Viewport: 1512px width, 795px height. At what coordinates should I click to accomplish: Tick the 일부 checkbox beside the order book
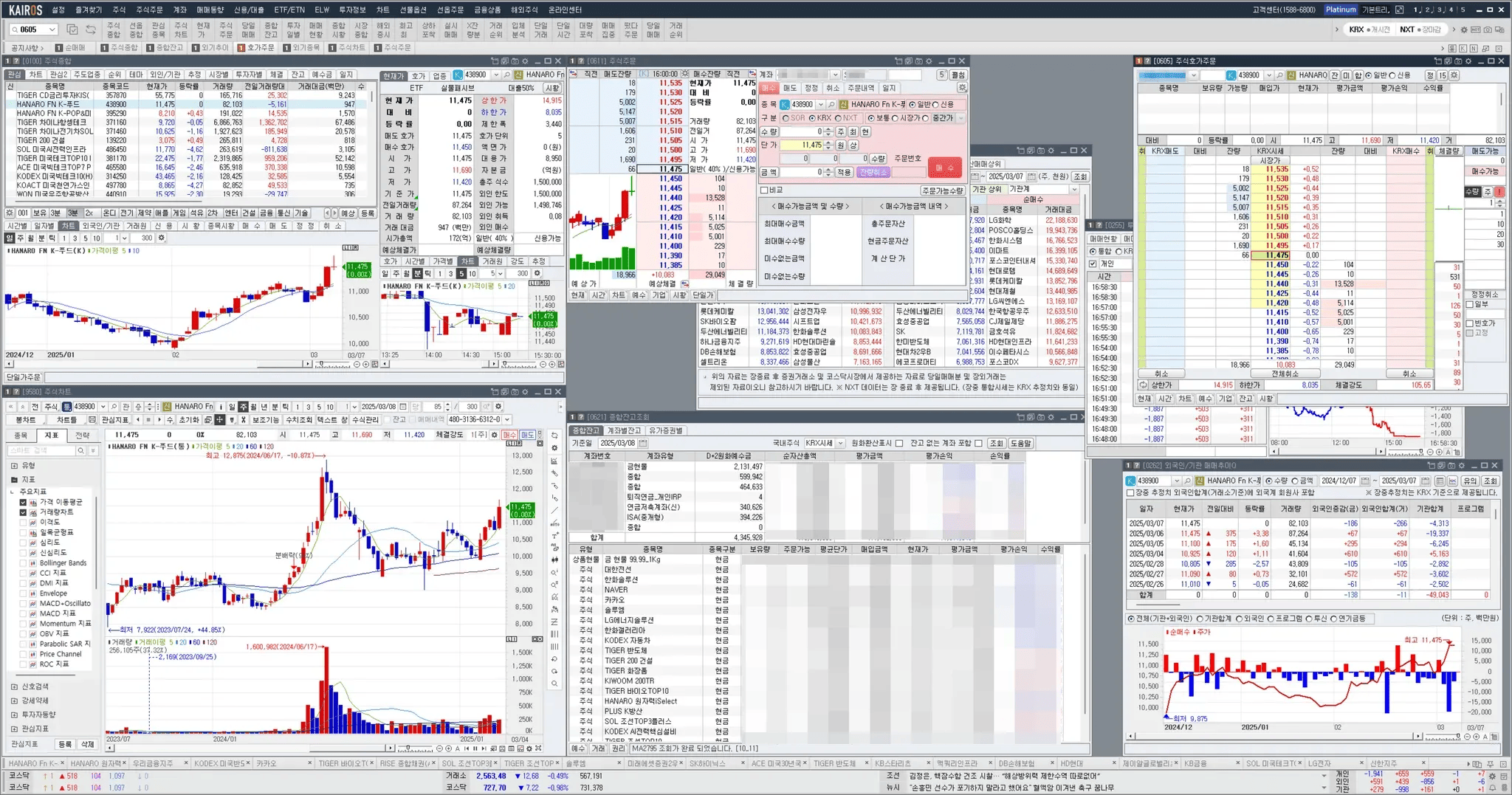coord(1469,304)
